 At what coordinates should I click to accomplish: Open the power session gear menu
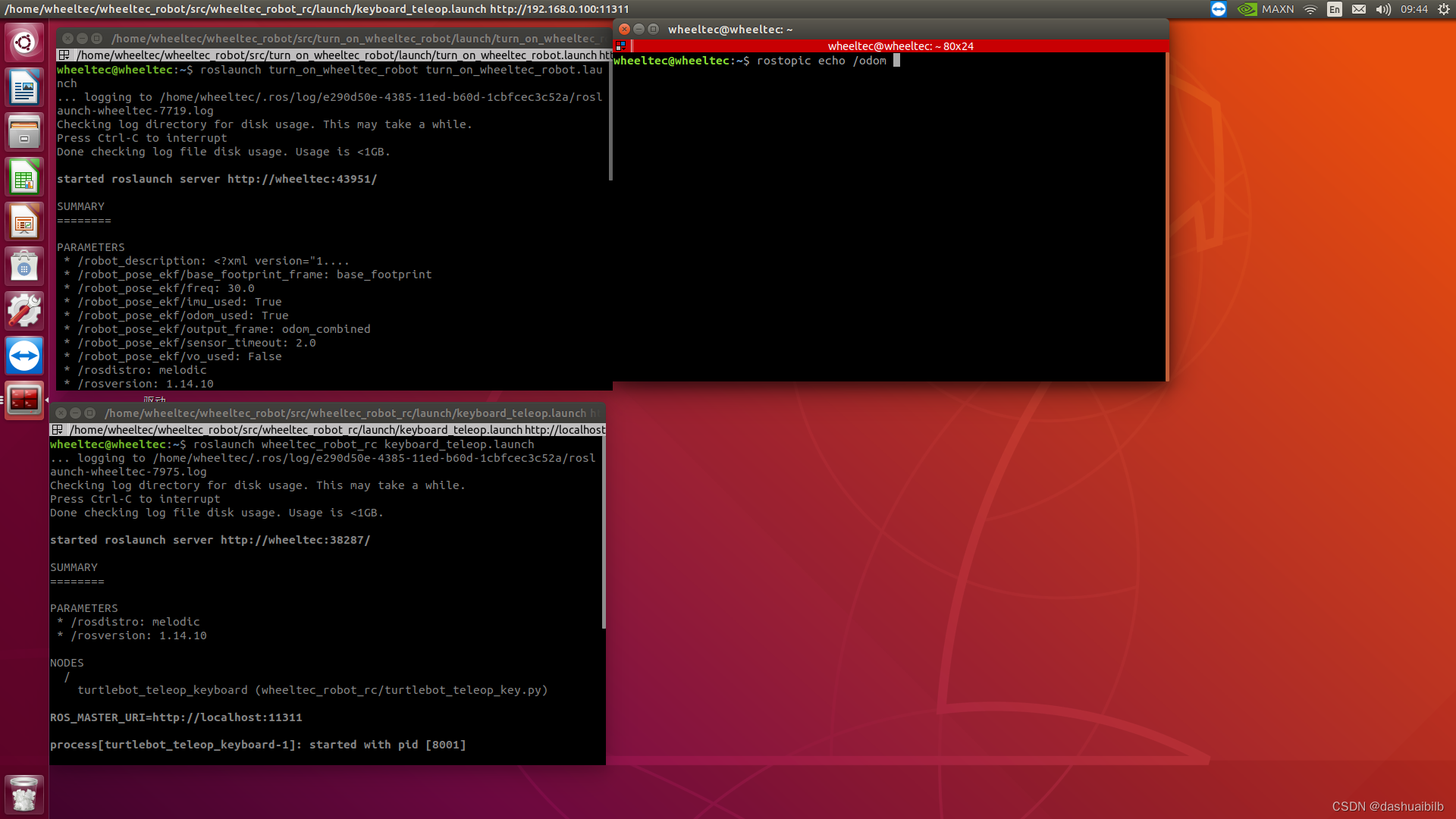pos(1443,9)
